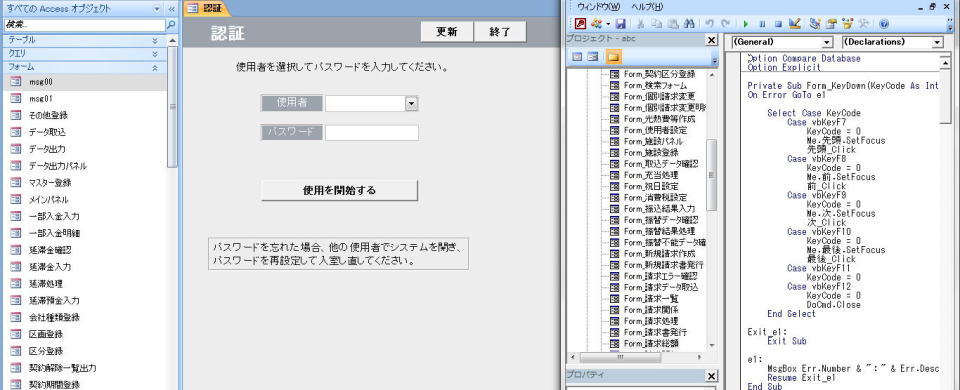
Task: Click the Redo arrow icon
Action: coord(726,24)
